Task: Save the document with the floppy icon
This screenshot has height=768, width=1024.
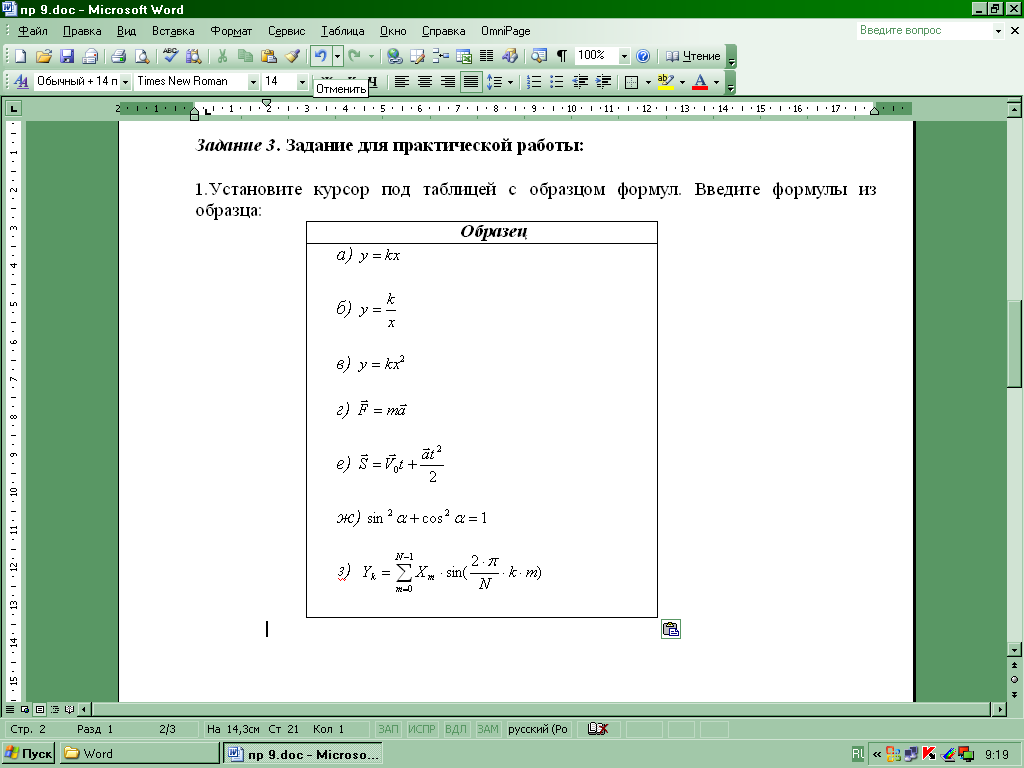Action: pos(67,56)
